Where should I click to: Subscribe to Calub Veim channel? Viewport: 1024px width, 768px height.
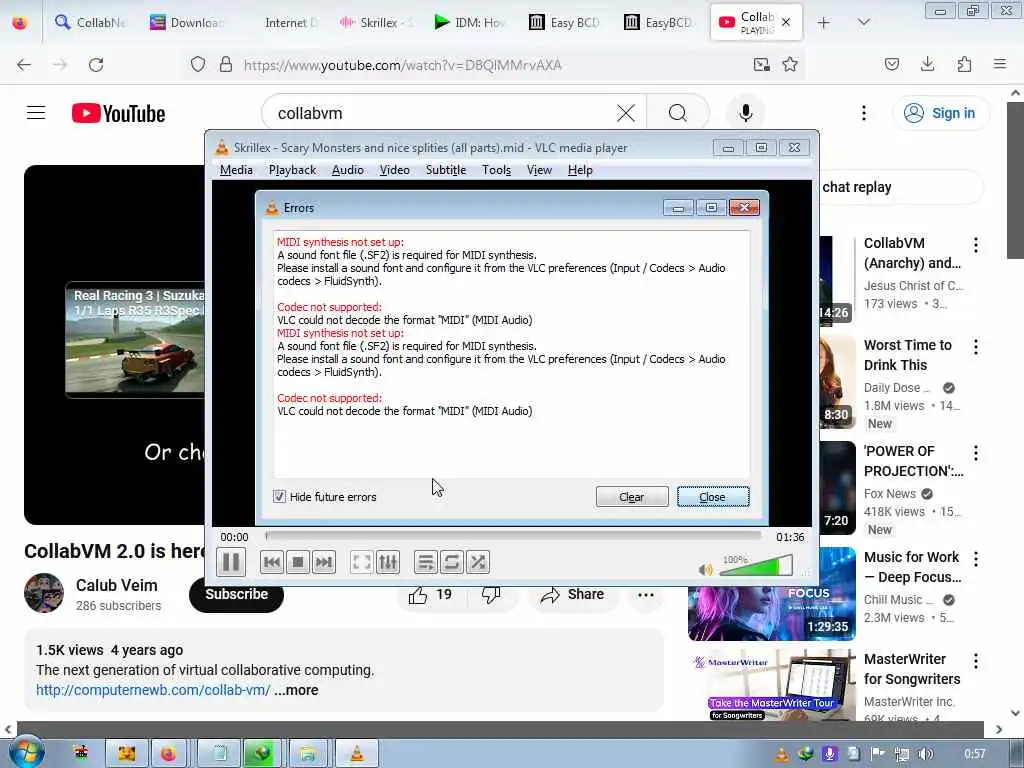point(236,594)
